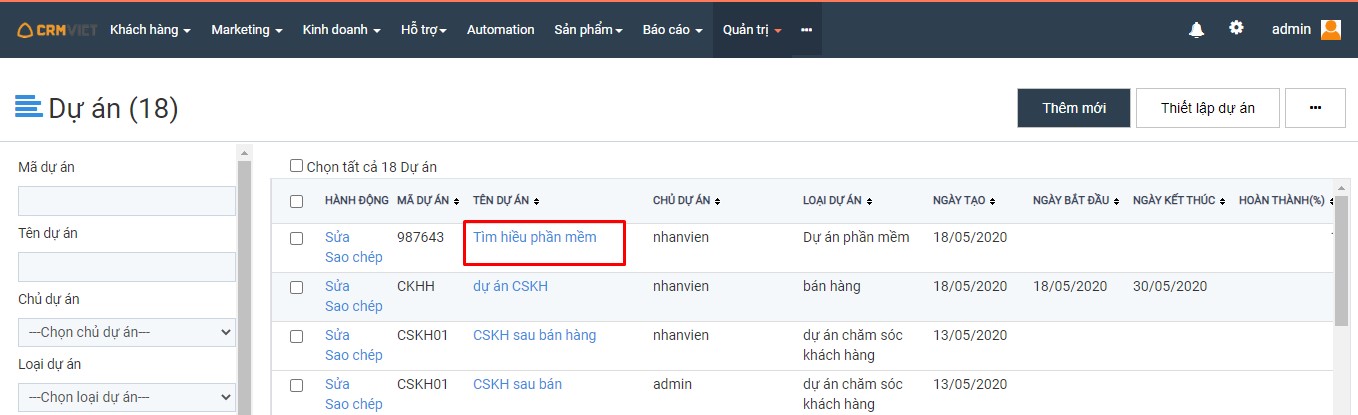The image size is (1358, 415).
Task: Sort by Loại dự án column arrows
Action: point(870,201)
